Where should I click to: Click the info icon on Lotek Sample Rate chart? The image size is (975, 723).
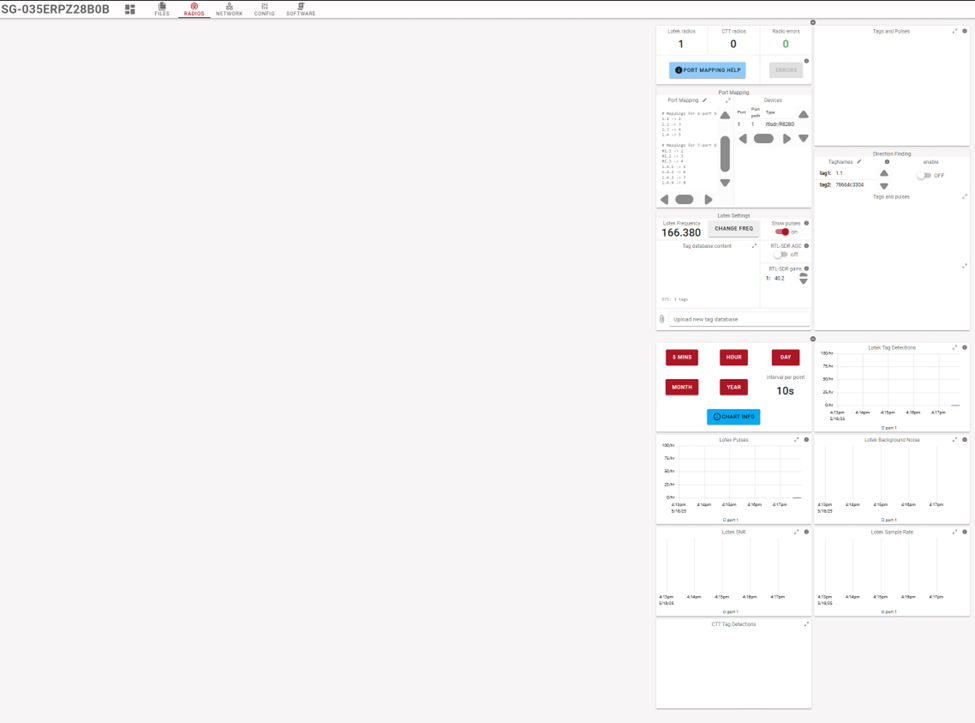coord(965,532)
